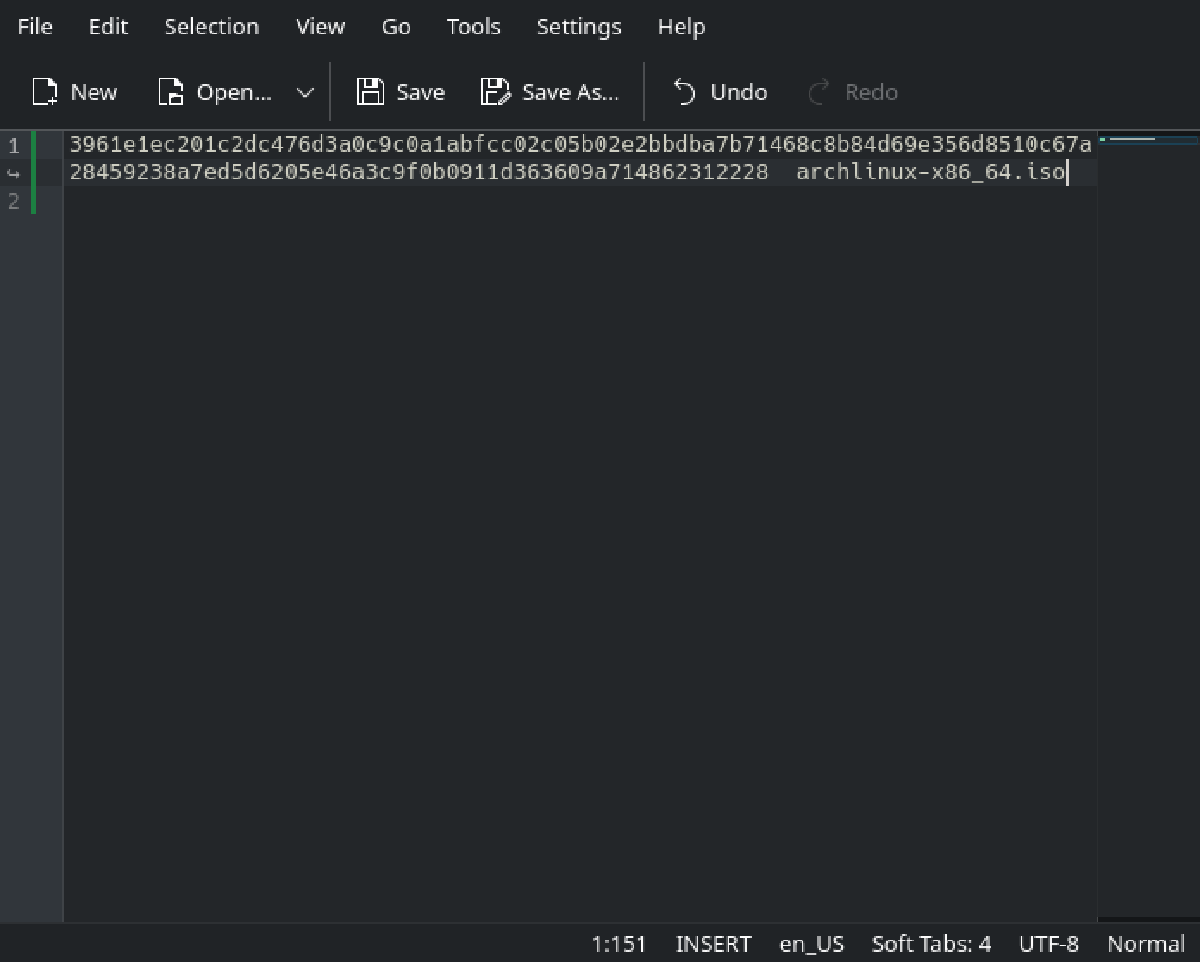Viewport: 1200px width, 962px height.
Task: Click the Save floppy disk icon
Action: (370, 93)
